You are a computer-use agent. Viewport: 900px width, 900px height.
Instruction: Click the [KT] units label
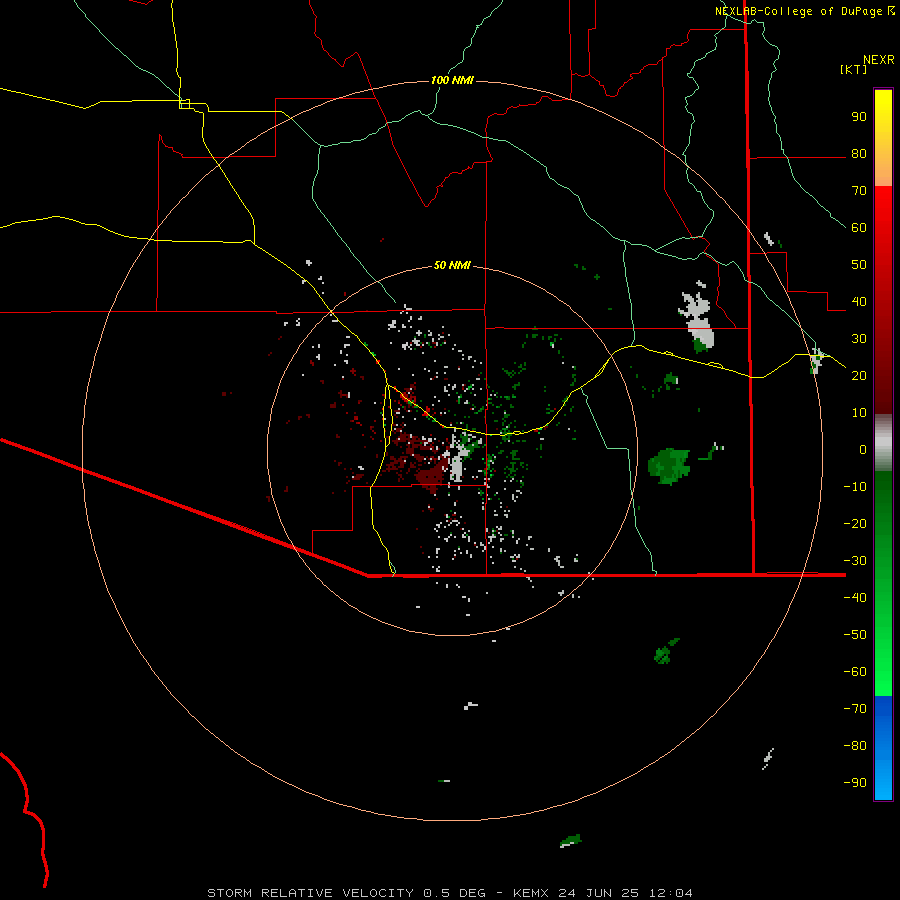[854, 69]
